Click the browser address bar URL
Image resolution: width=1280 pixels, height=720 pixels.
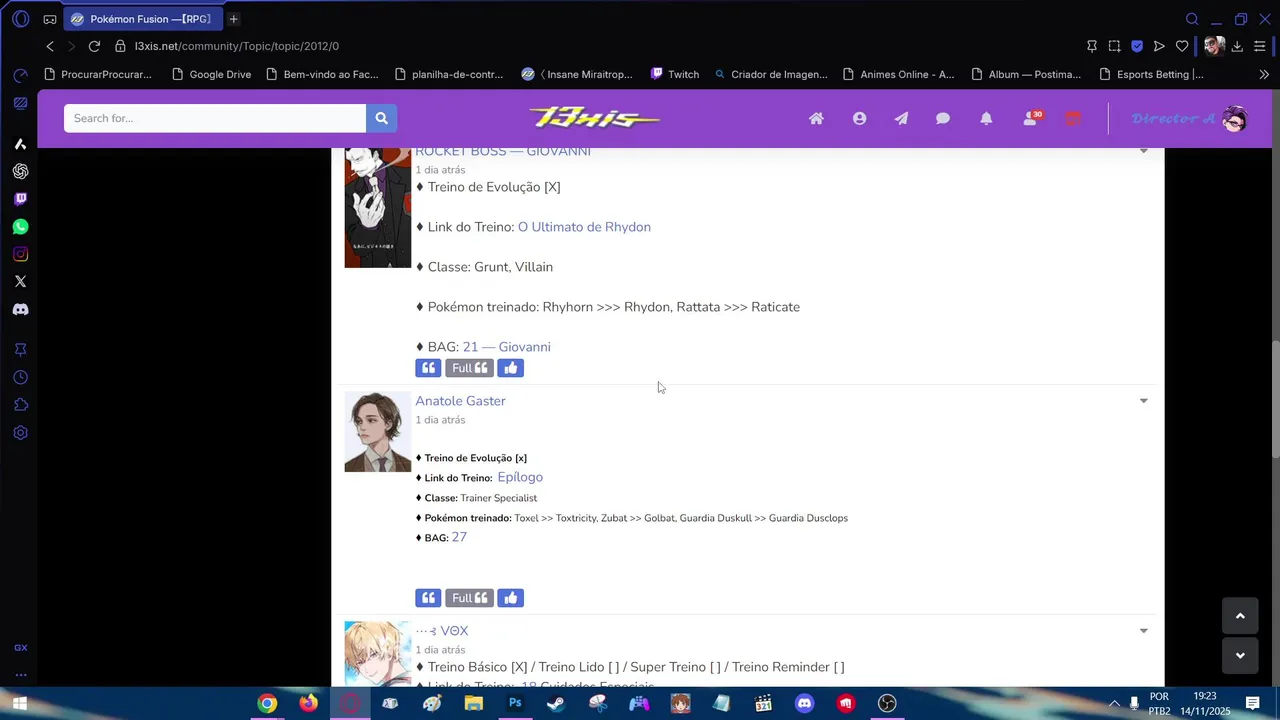(x=237, y=46)
